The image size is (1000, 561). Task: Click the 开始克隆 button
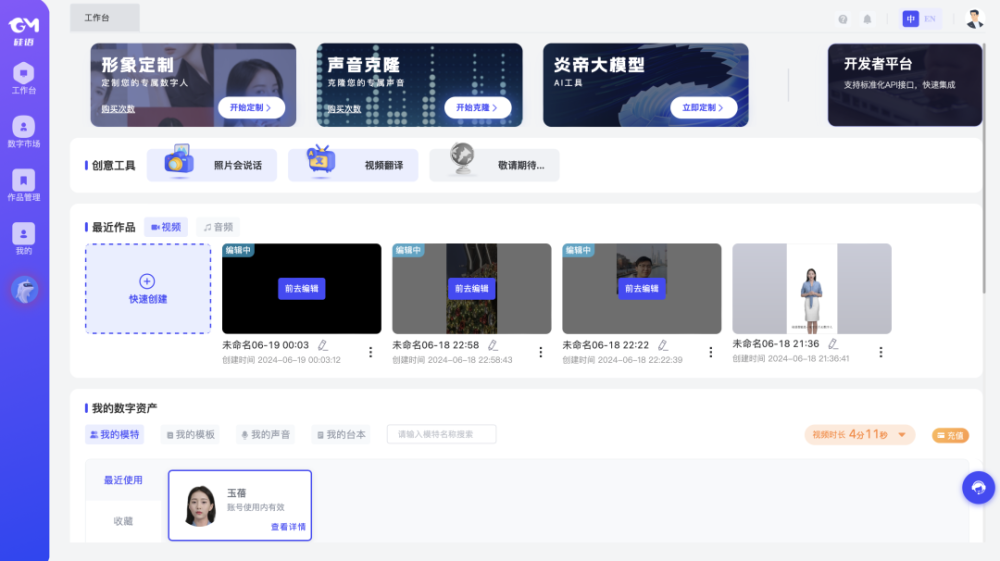pyautogui.click(x=477, y=108)
